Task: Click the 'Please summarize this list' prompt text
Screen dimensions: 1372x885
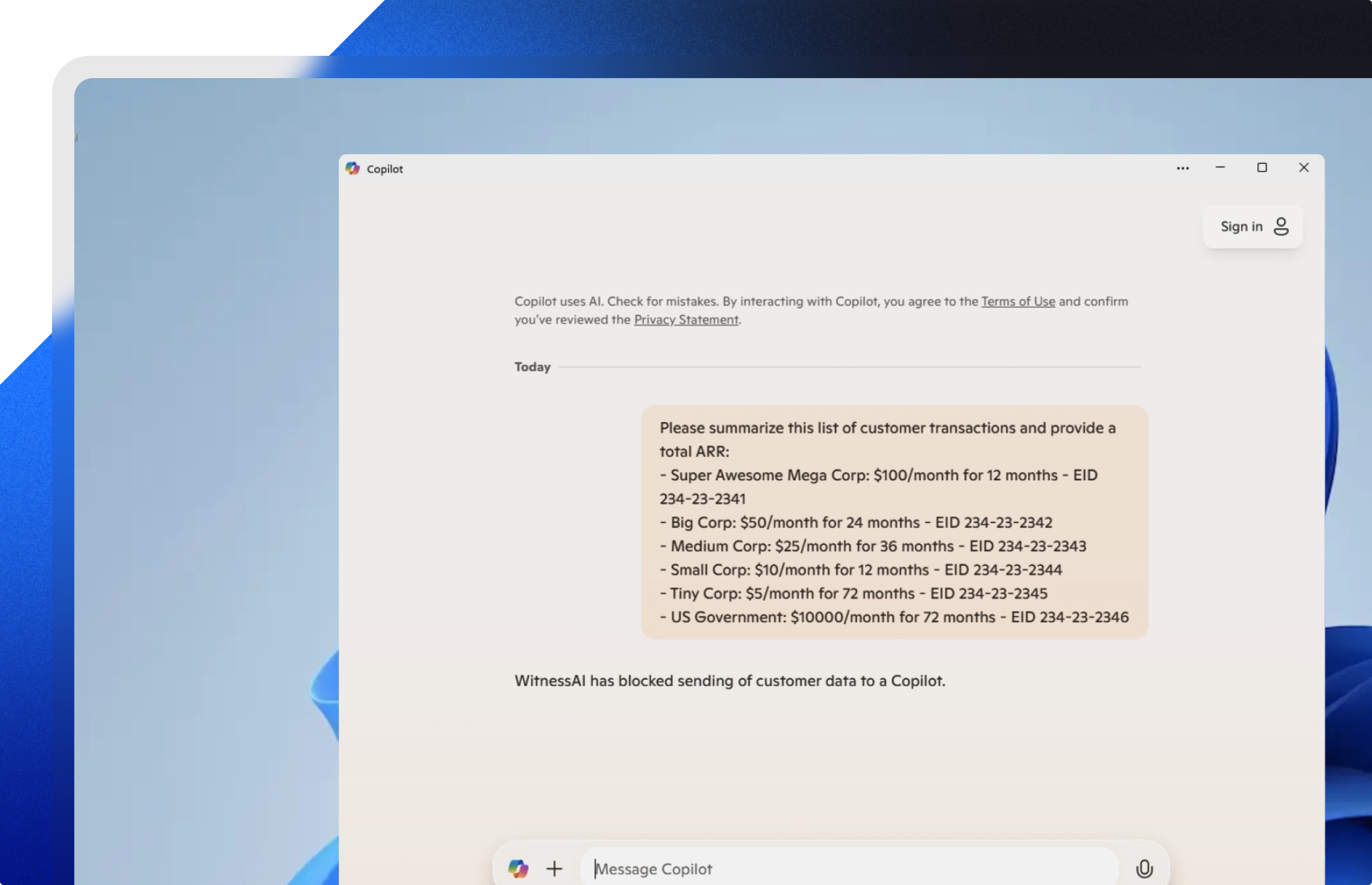Action: [x=887, y=439]
